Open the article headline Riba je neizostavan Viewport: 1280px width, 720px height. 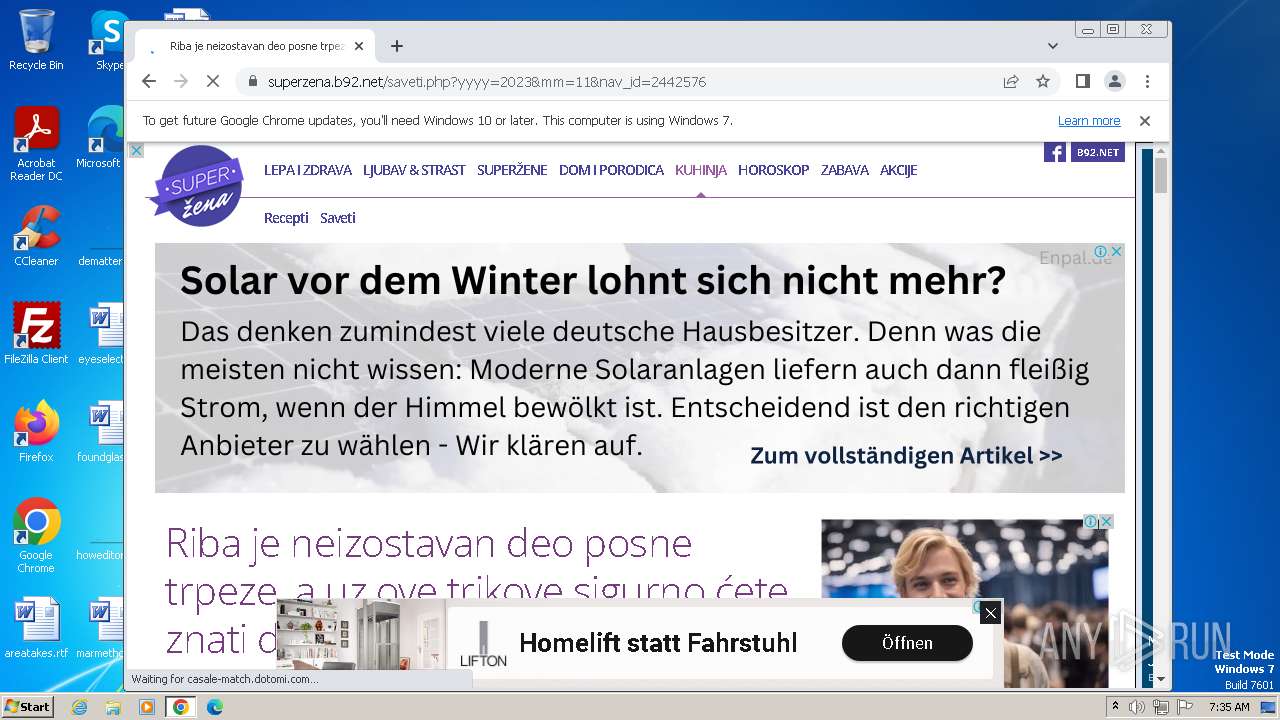477,589
